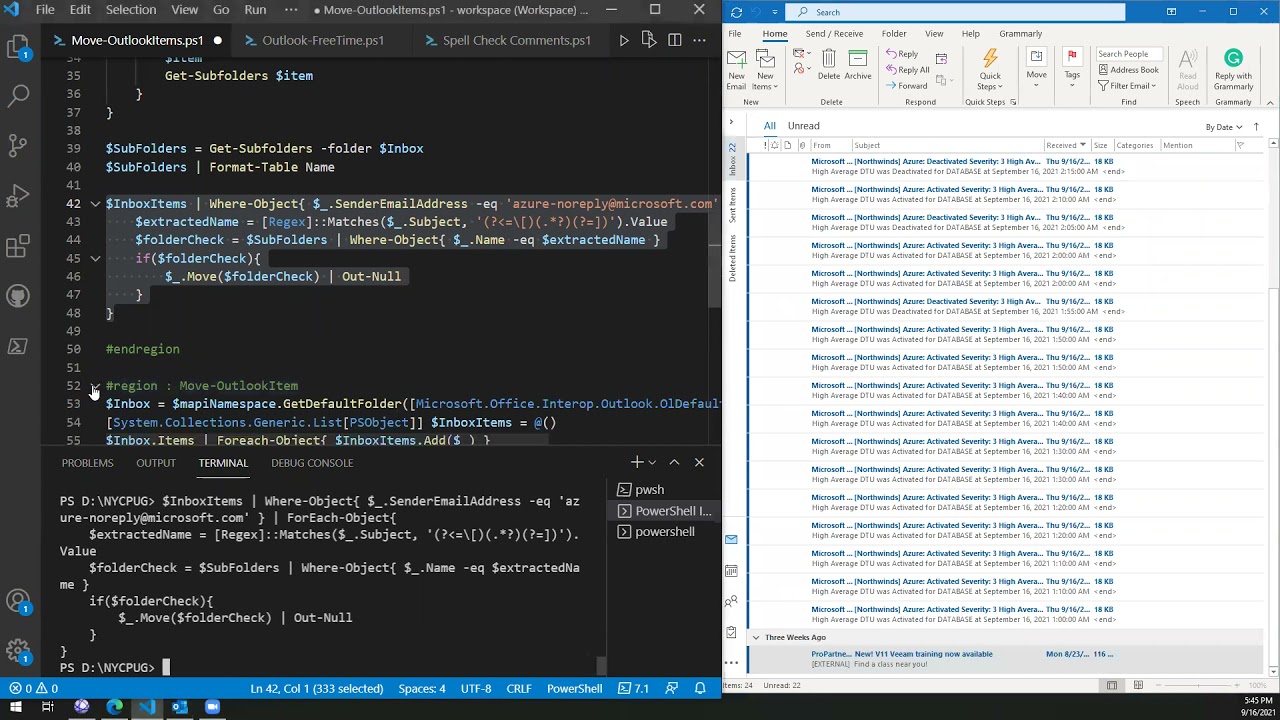The height and width of the screenshot is (720, 1280).
Task: Switch Outlook to reading view in status bar
Action: pos(1138,685)
